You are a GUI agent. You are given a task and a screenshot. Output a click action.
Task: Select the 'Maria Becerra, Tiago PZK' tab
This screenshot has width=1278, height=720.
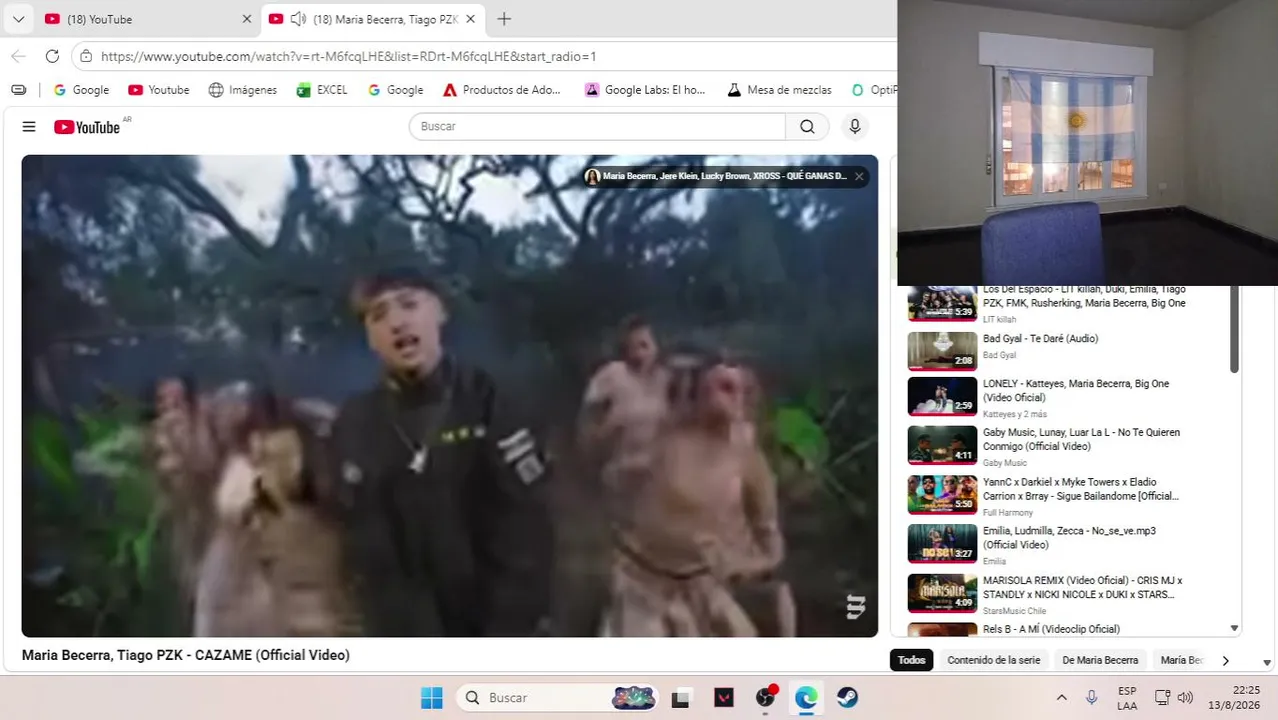click(372, 19)
